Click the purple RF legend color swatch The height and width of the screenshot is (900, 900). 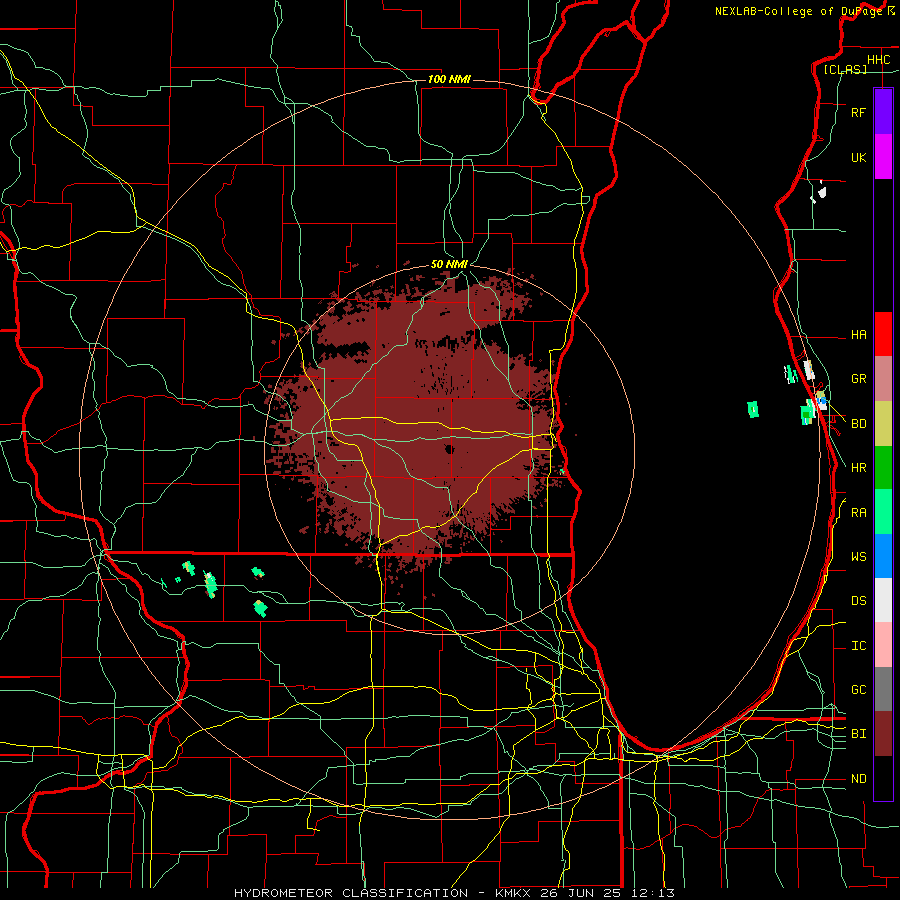(x=883, y=112)
